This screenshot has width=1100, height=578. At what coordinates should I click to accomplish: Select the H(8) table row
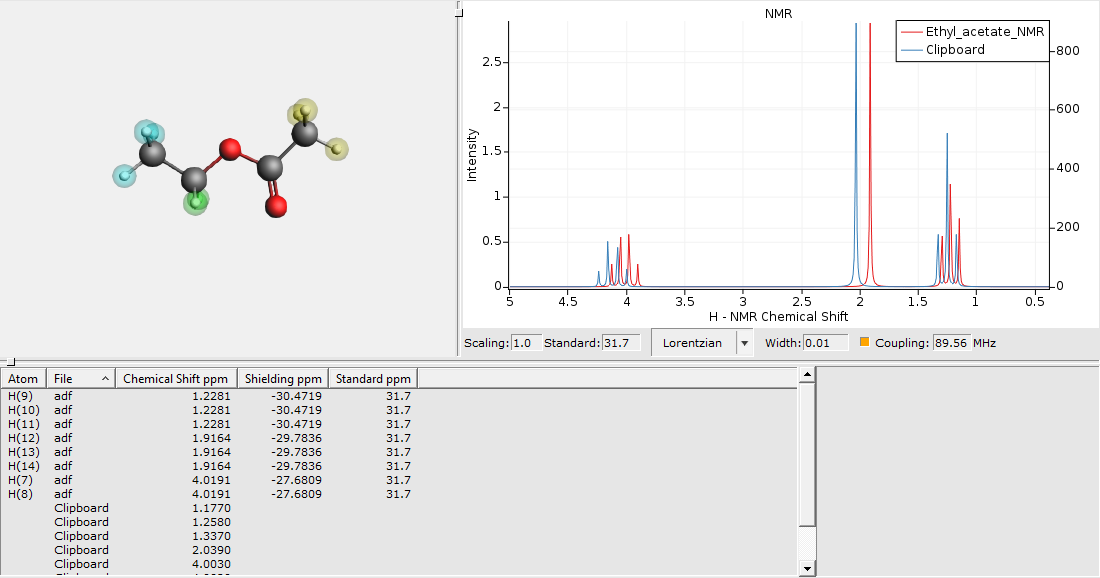coord(398,495)
